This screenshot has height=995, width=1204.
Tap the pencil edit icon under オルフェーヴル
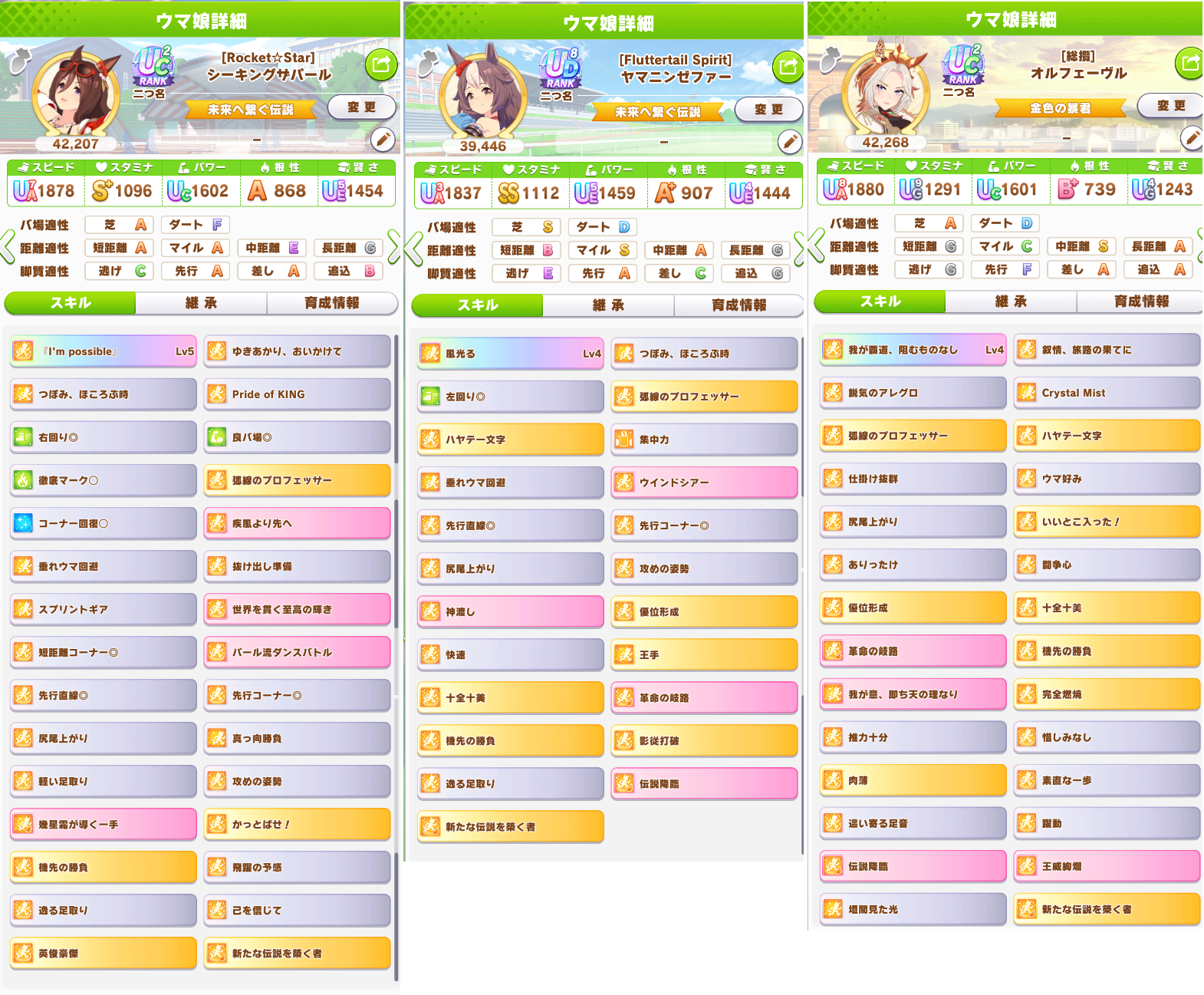[x=1192, y=138]
